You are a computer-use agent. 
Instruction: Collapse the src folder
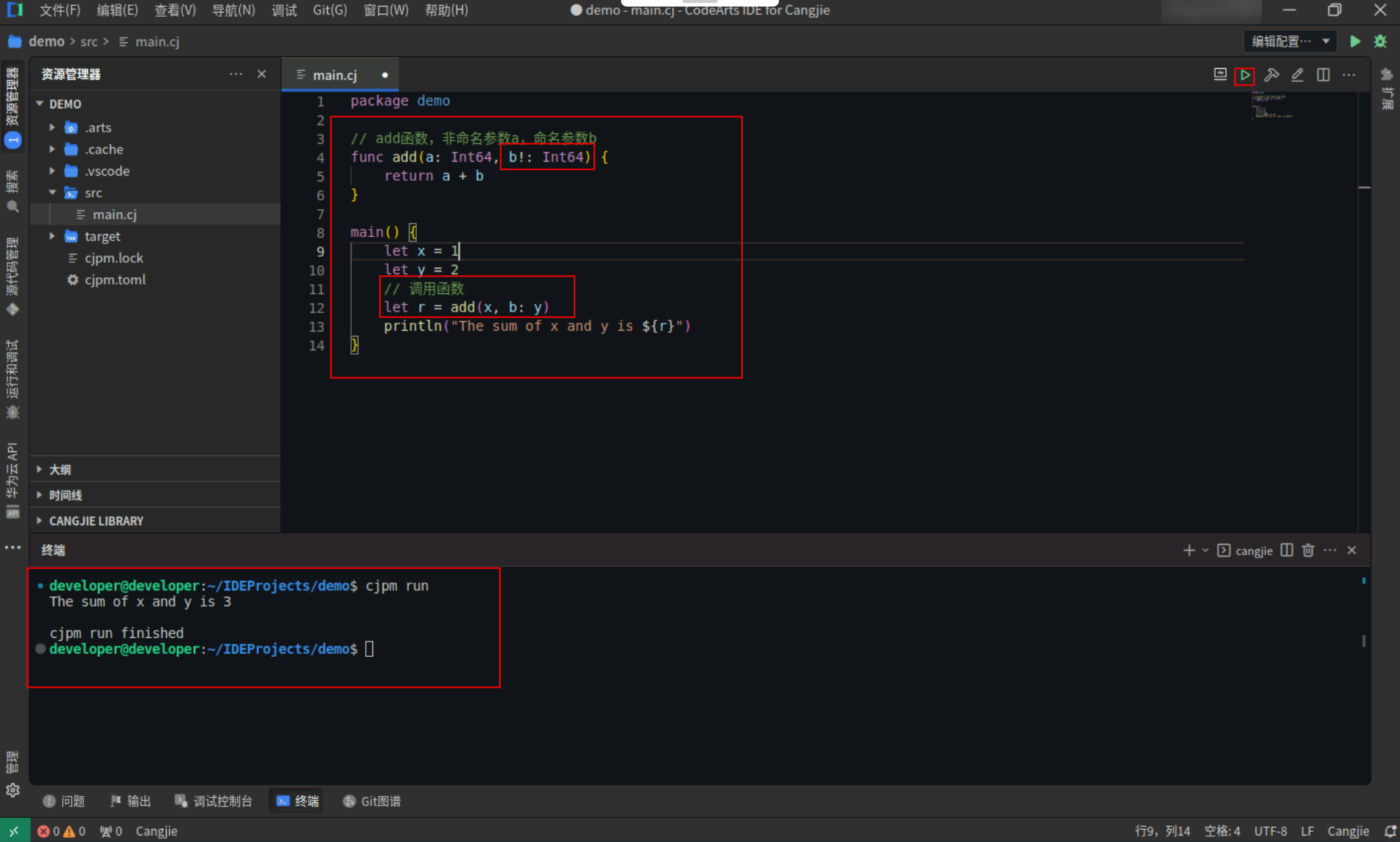[x=52, y=192]
